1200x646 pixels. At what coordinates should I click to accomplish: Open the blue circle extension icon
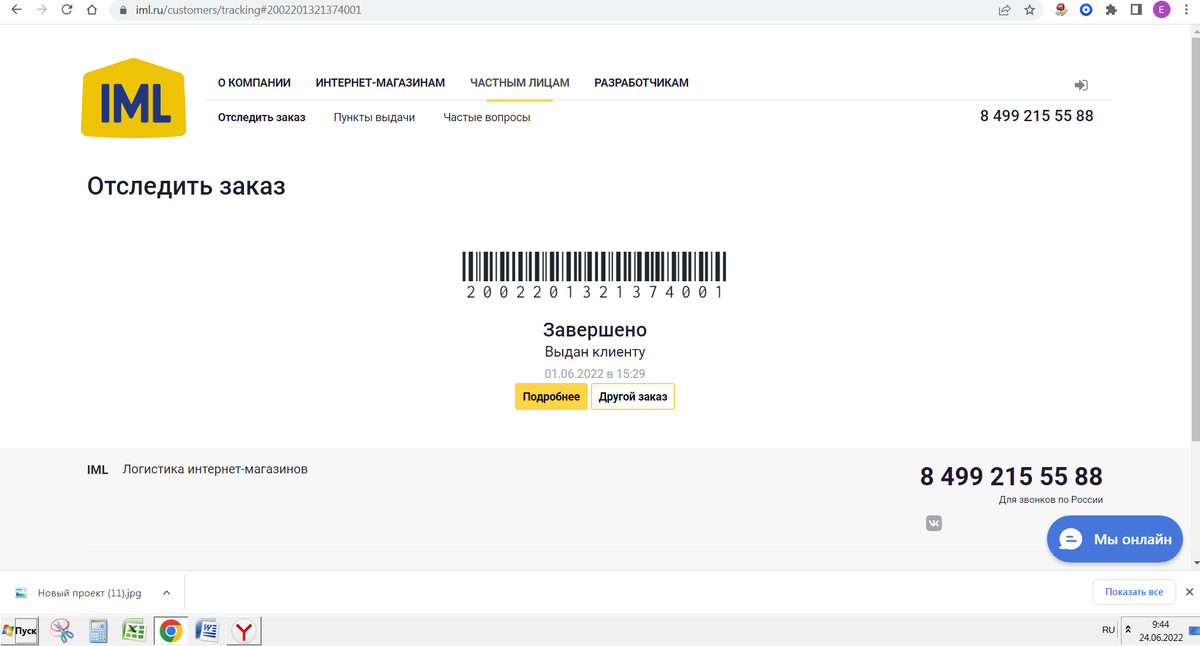(1086, 10)
